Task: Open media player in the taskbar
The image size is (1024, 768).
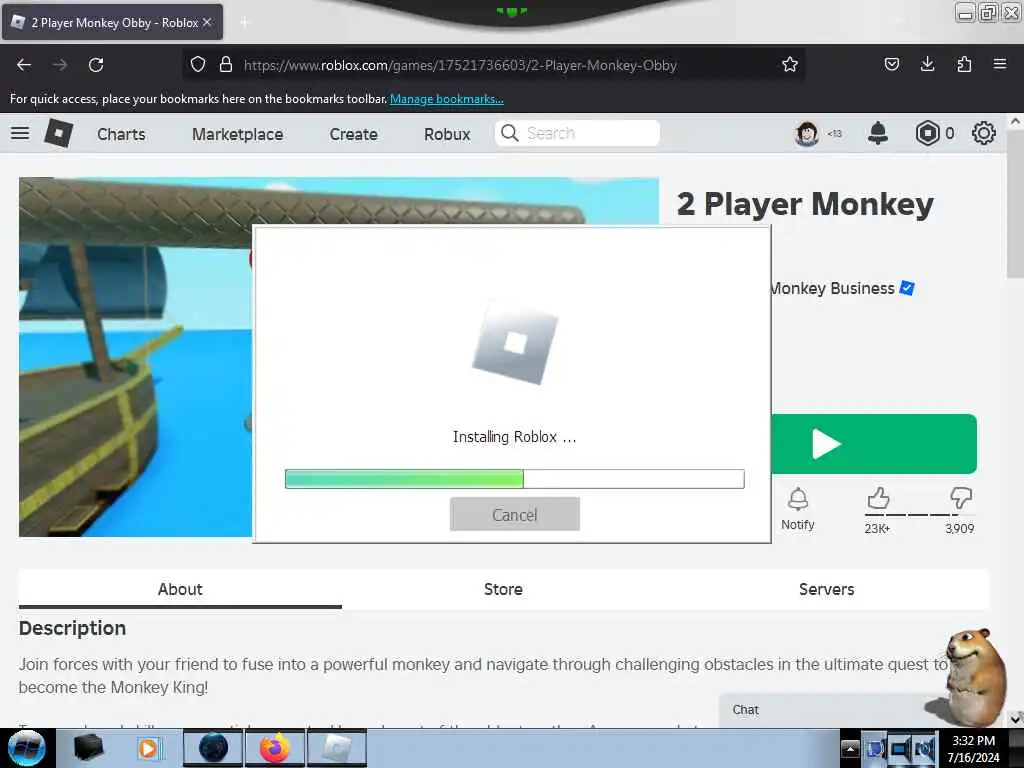Action: click(148, 748)
